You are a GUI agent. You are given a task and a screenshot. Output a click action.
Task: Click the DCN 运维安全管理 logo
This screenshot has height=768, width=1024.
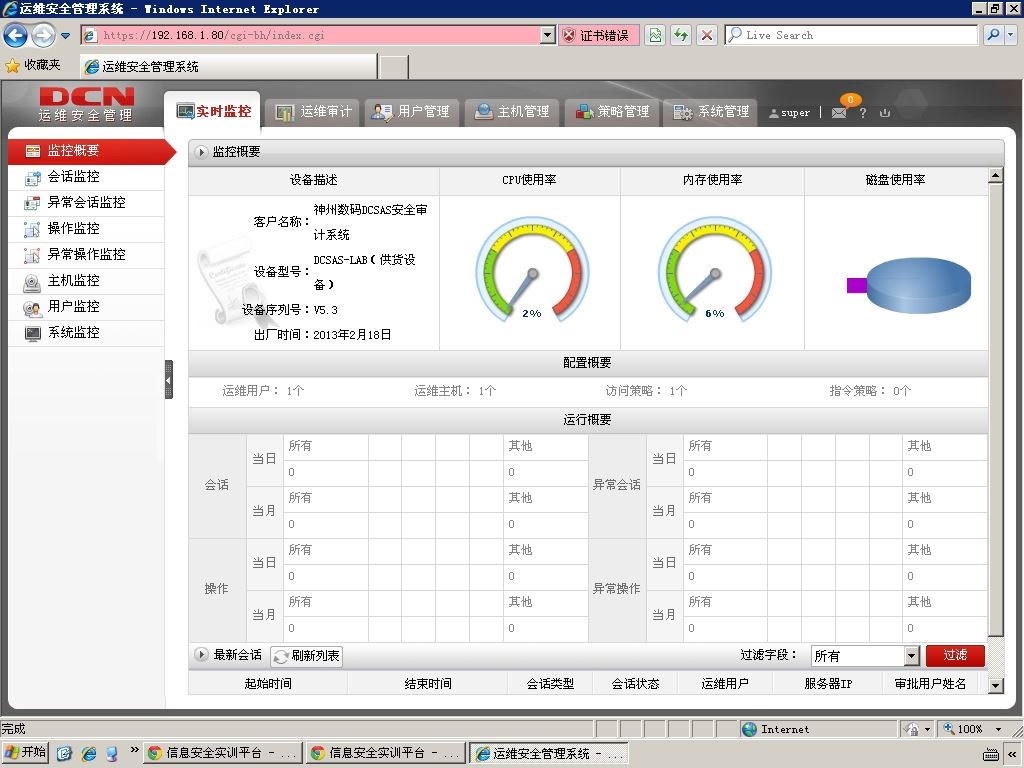click(86, 105)
